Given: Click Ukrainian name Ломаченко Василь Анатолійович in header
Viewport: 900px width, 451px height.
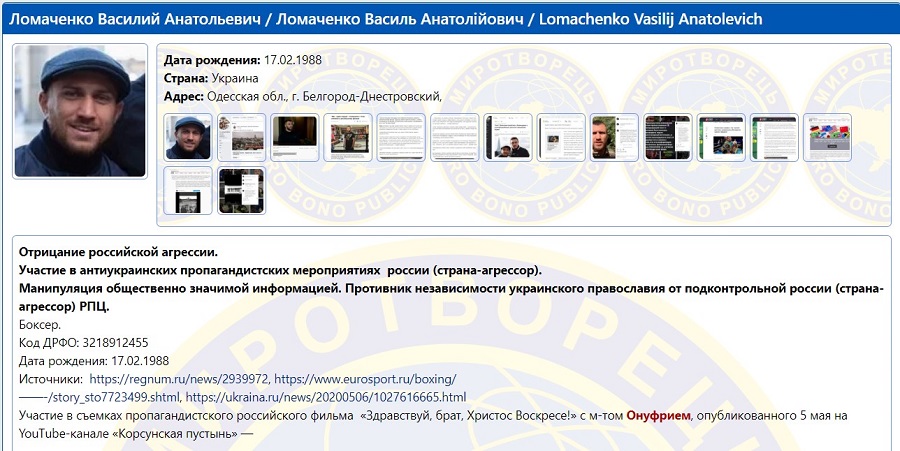Looking at the screenshot, I should [x=400, y=19].
